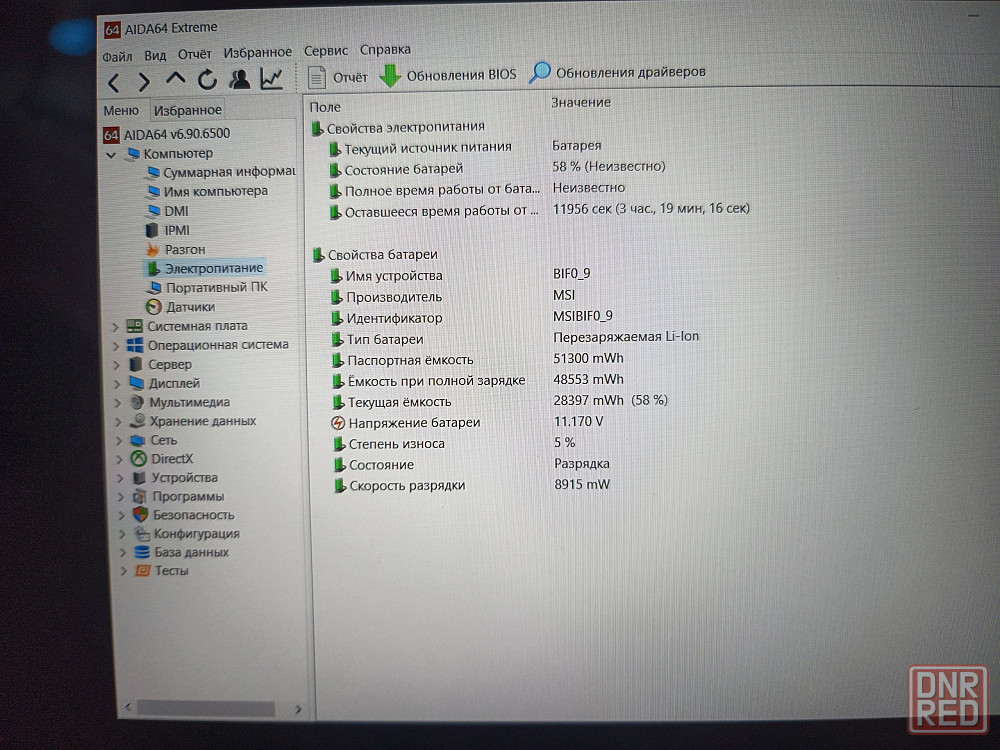Select Ёмкость при полной зарядке row
The image size is (1000, 750).
(x=478, y=380)
